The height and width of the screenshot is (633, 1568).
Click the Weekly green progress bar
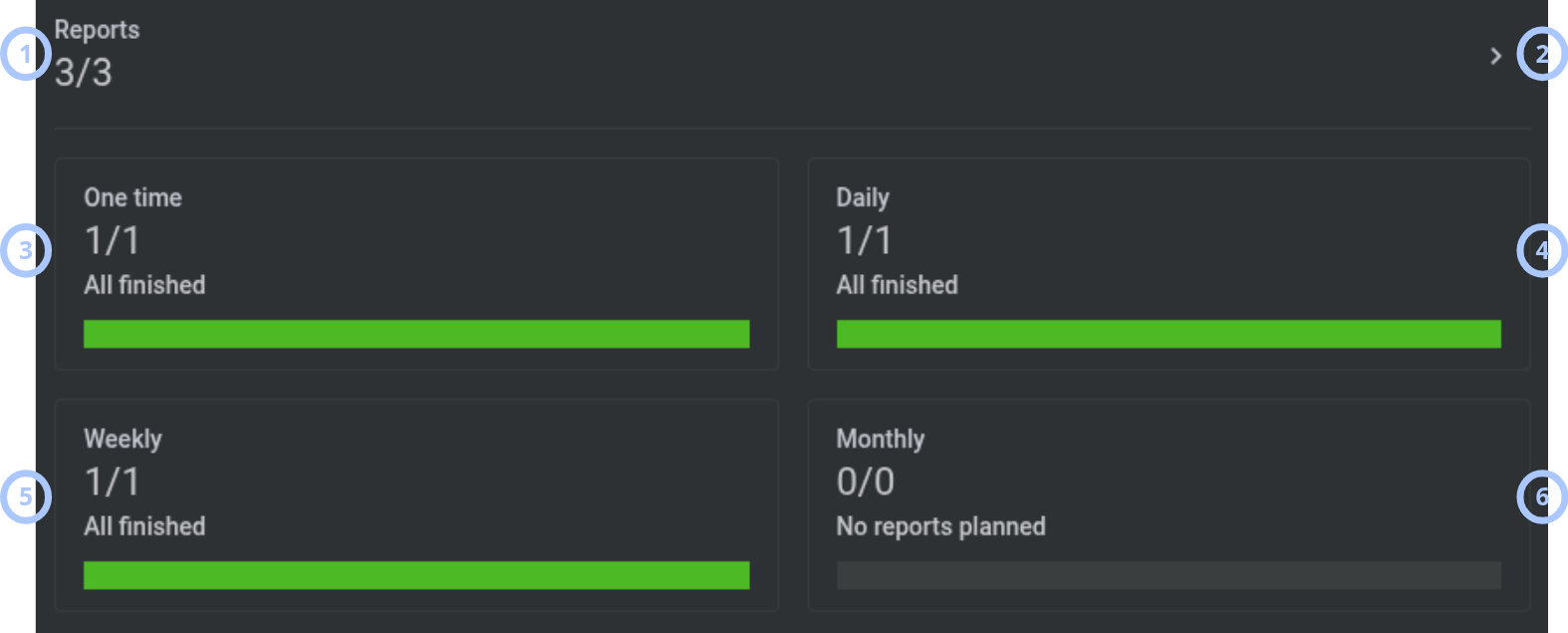pos(416,575)
